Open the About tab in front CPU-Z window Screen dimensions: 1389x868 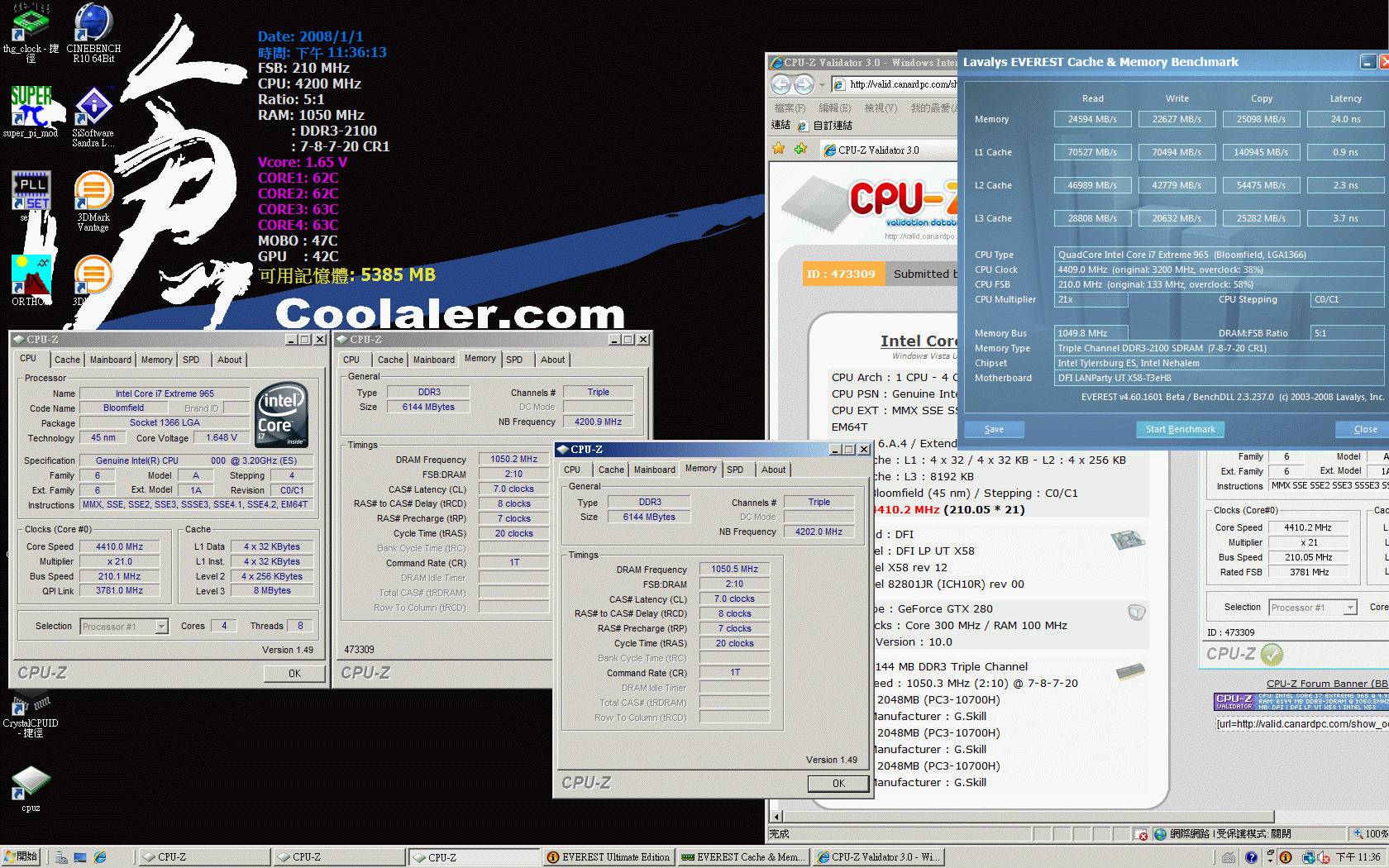774,470
